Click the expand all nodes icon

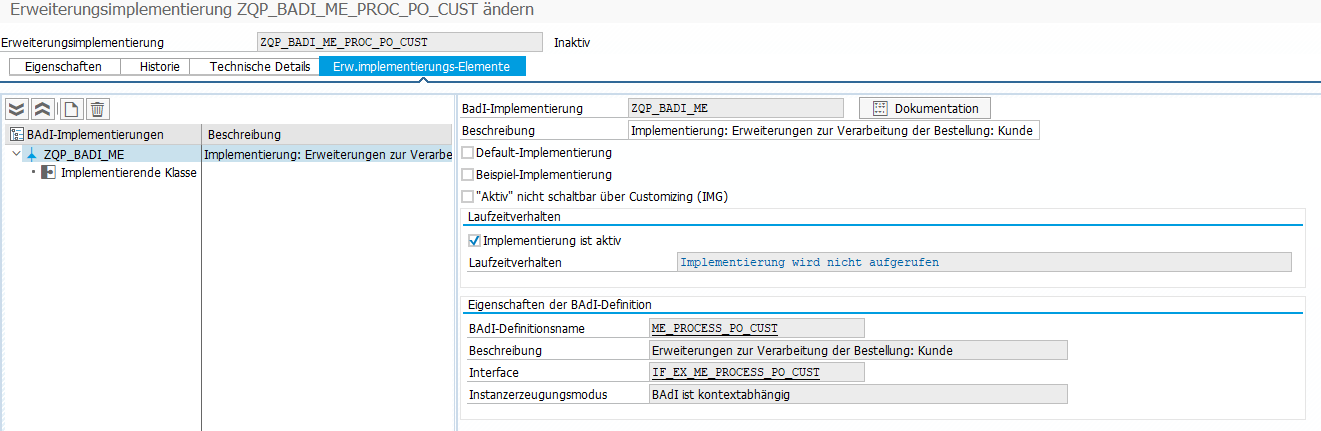(x=16, y=109)
